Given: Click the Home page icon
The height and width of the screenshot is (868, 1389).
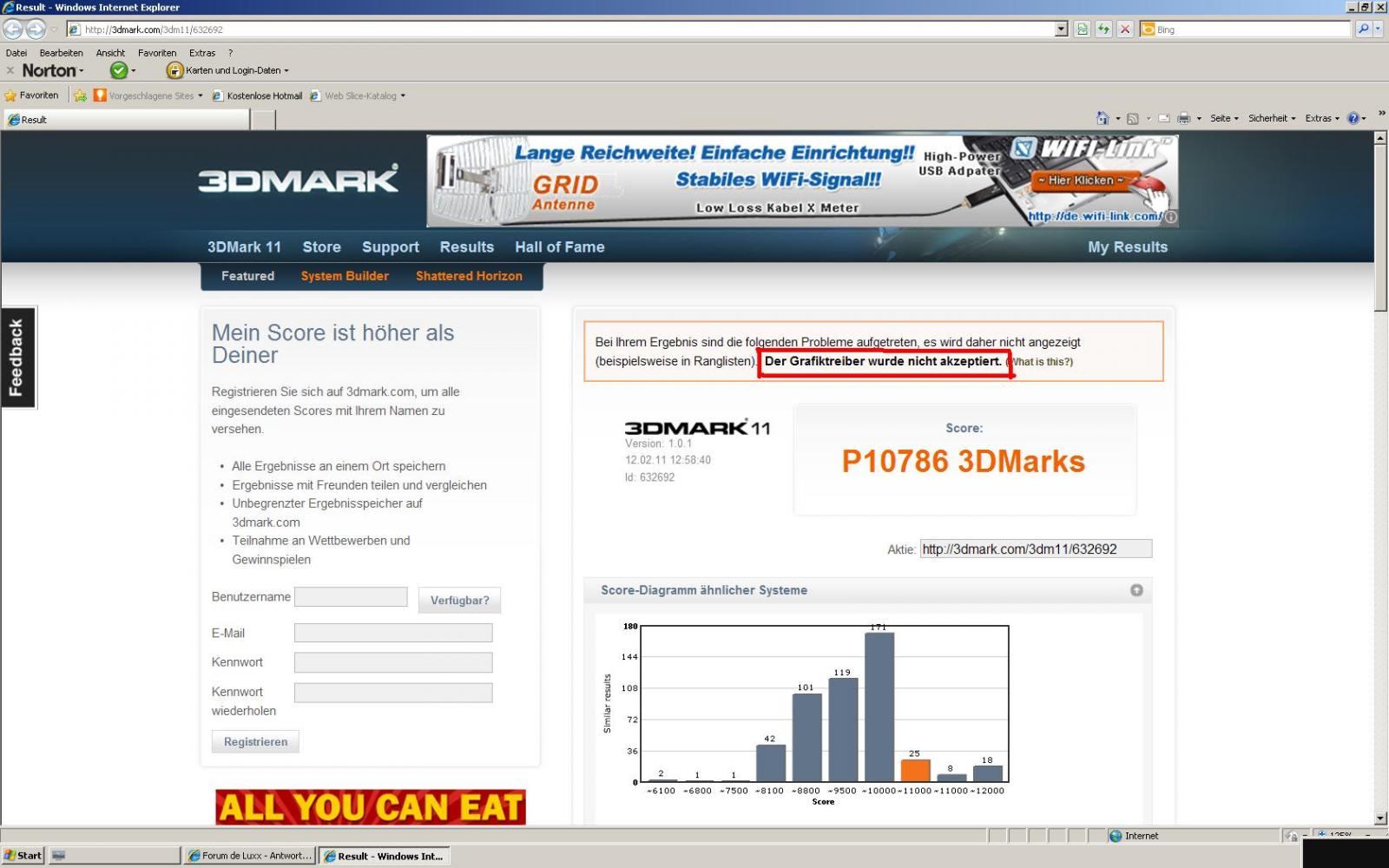Looking at the screenshot, I should pyautogui.click(x=1103, y=118).
